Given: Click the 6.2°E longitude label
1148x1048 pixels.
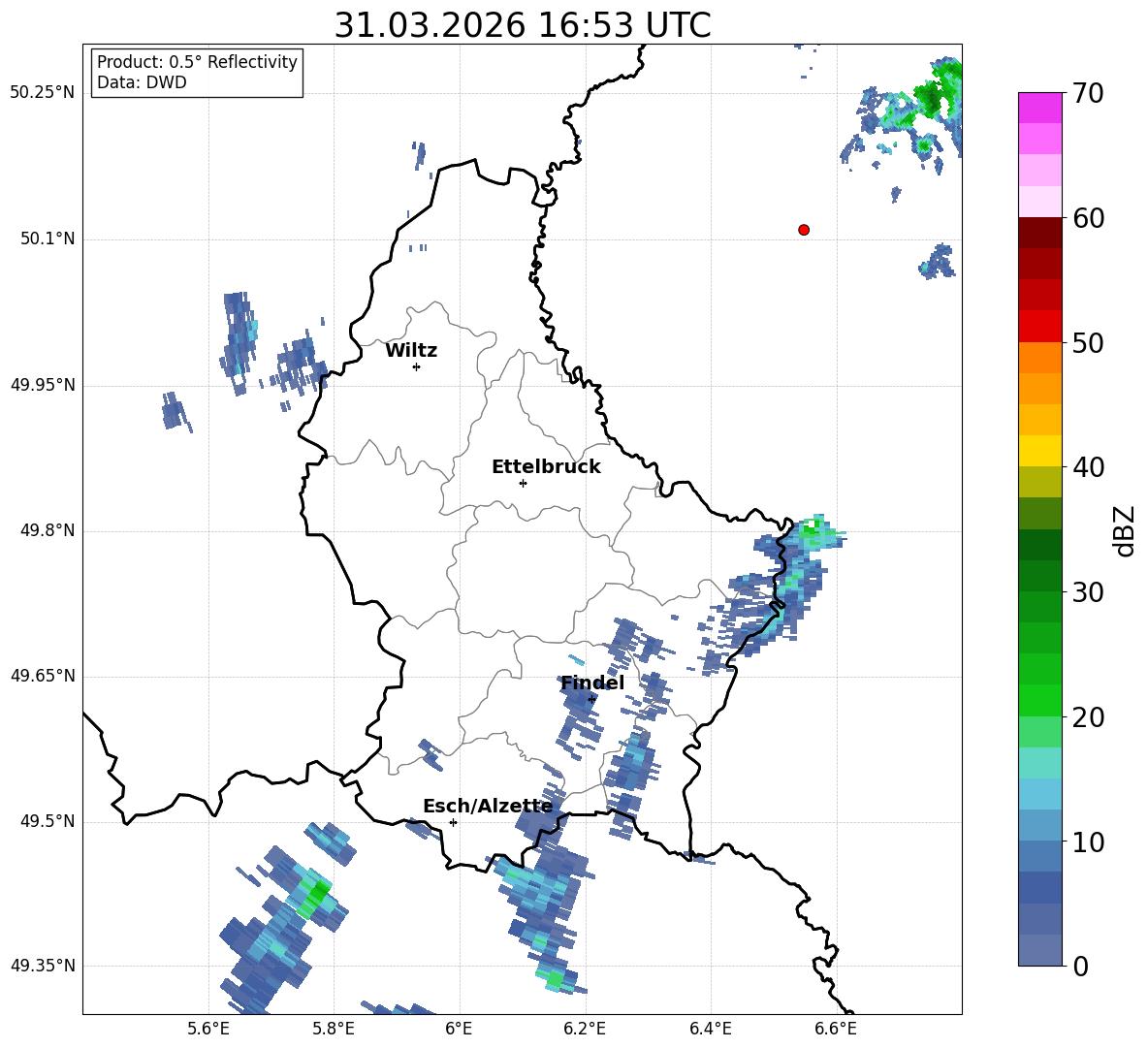Looking at the screenshot, I should click(x=585, y=1029).
